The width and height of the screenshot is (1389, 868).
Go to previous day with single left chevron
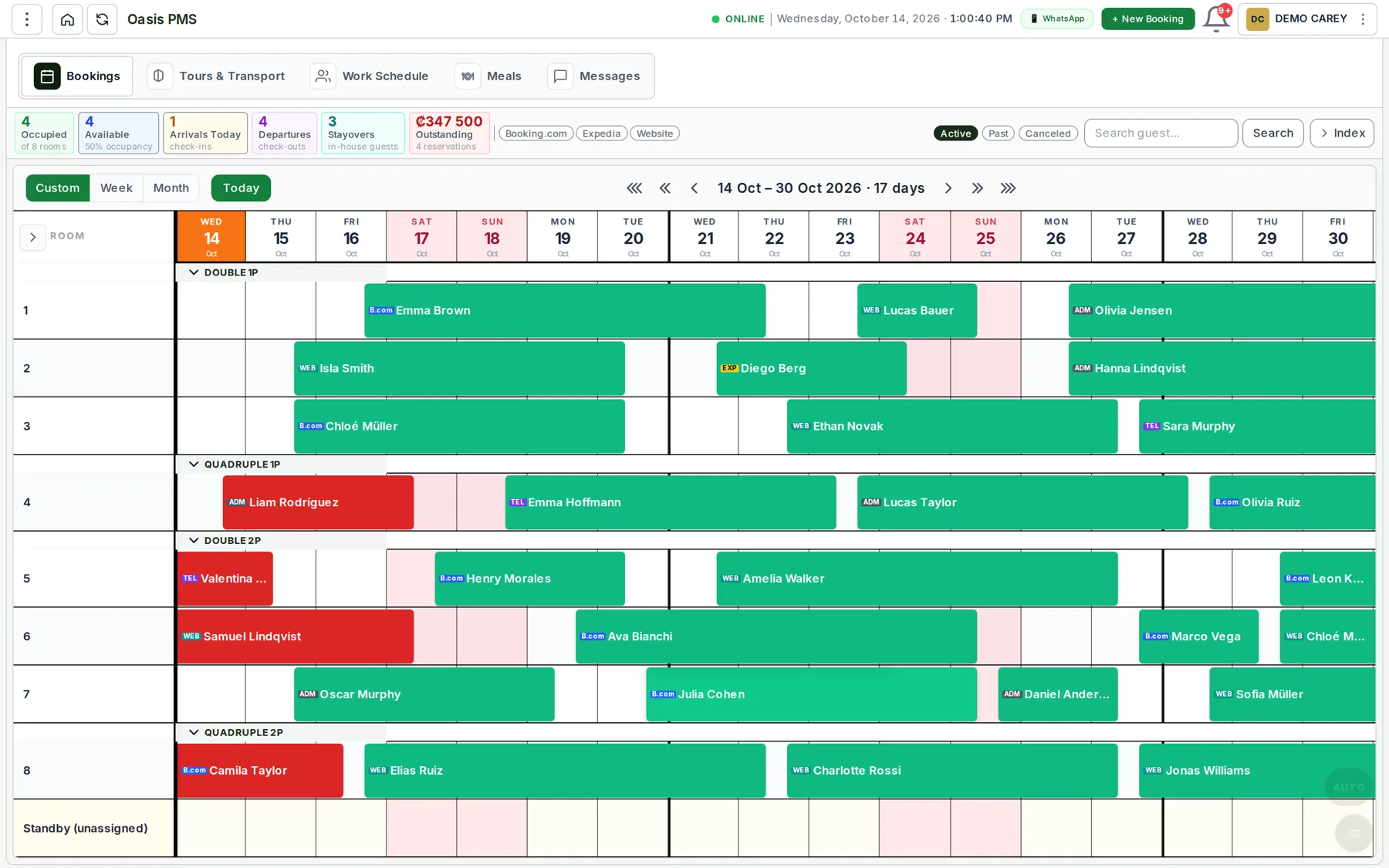coord(694,188)
